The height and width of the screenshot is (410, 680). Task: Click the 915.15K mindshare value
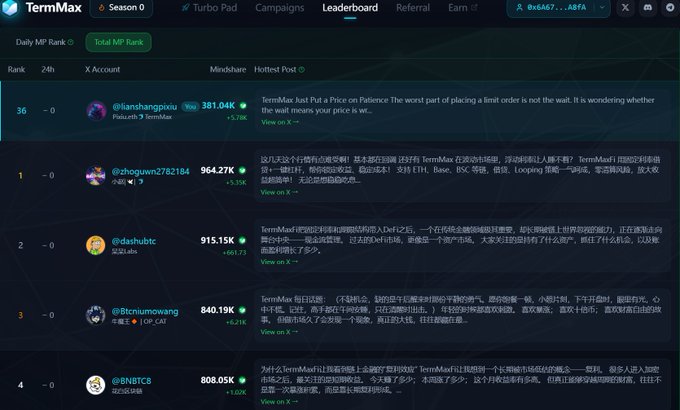[217, 240]
